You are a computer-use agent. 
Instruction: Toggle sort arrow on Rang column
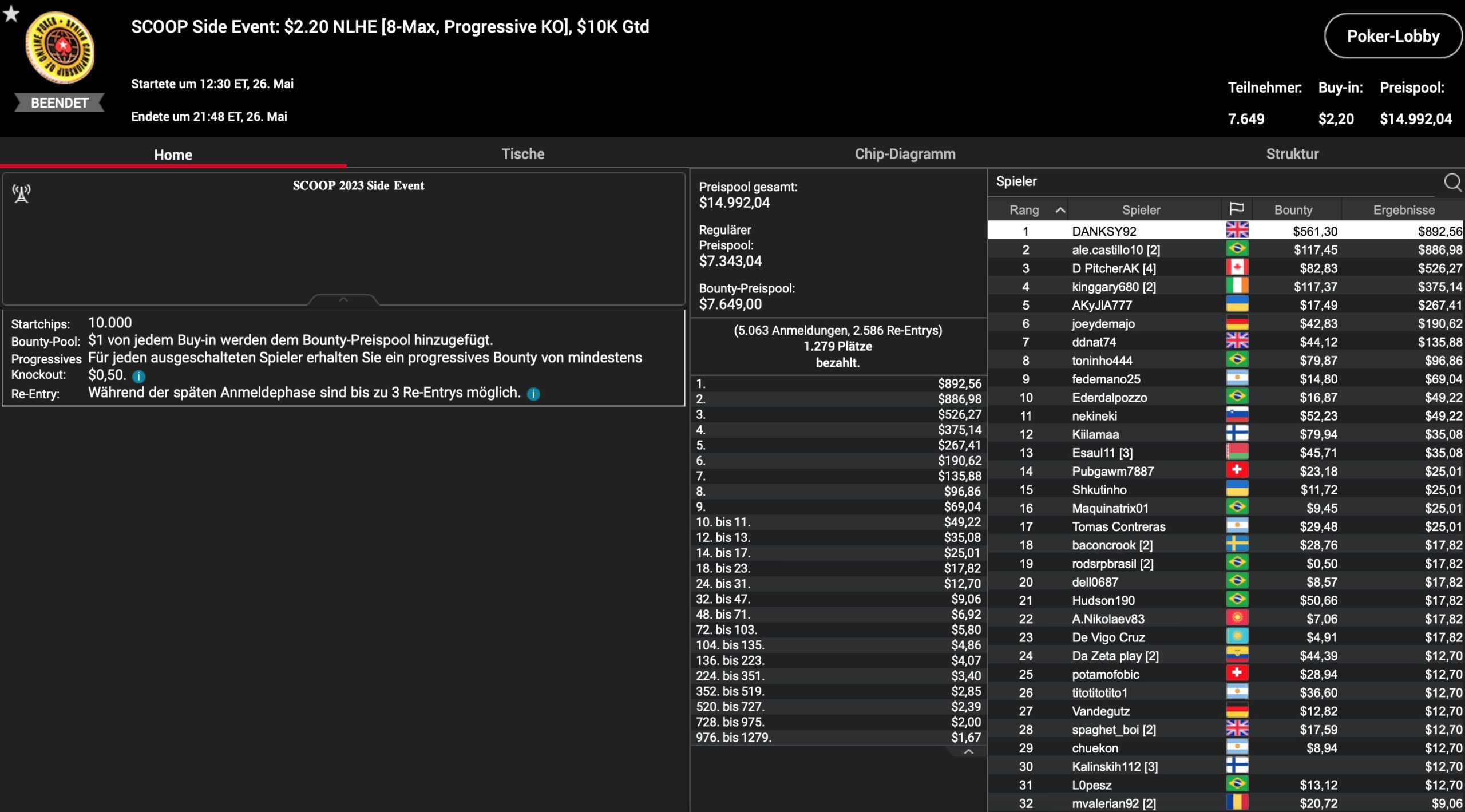tap(1060, 210)
